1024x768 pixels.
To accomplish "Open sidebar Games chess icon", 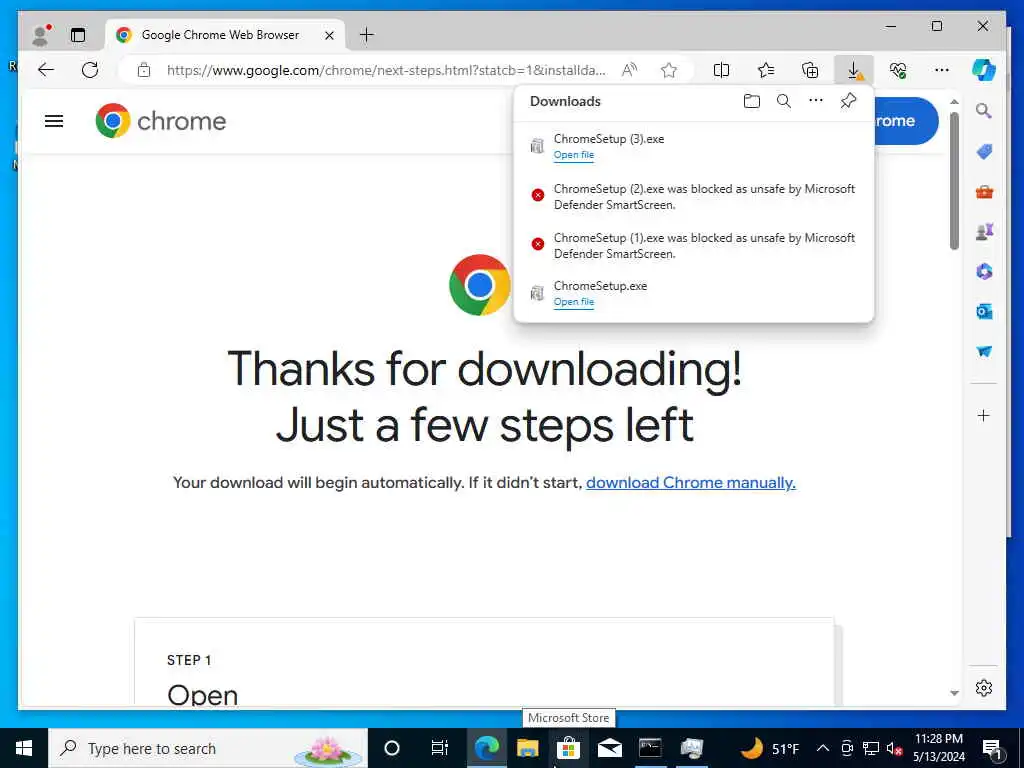I will (x=984, y=232).
